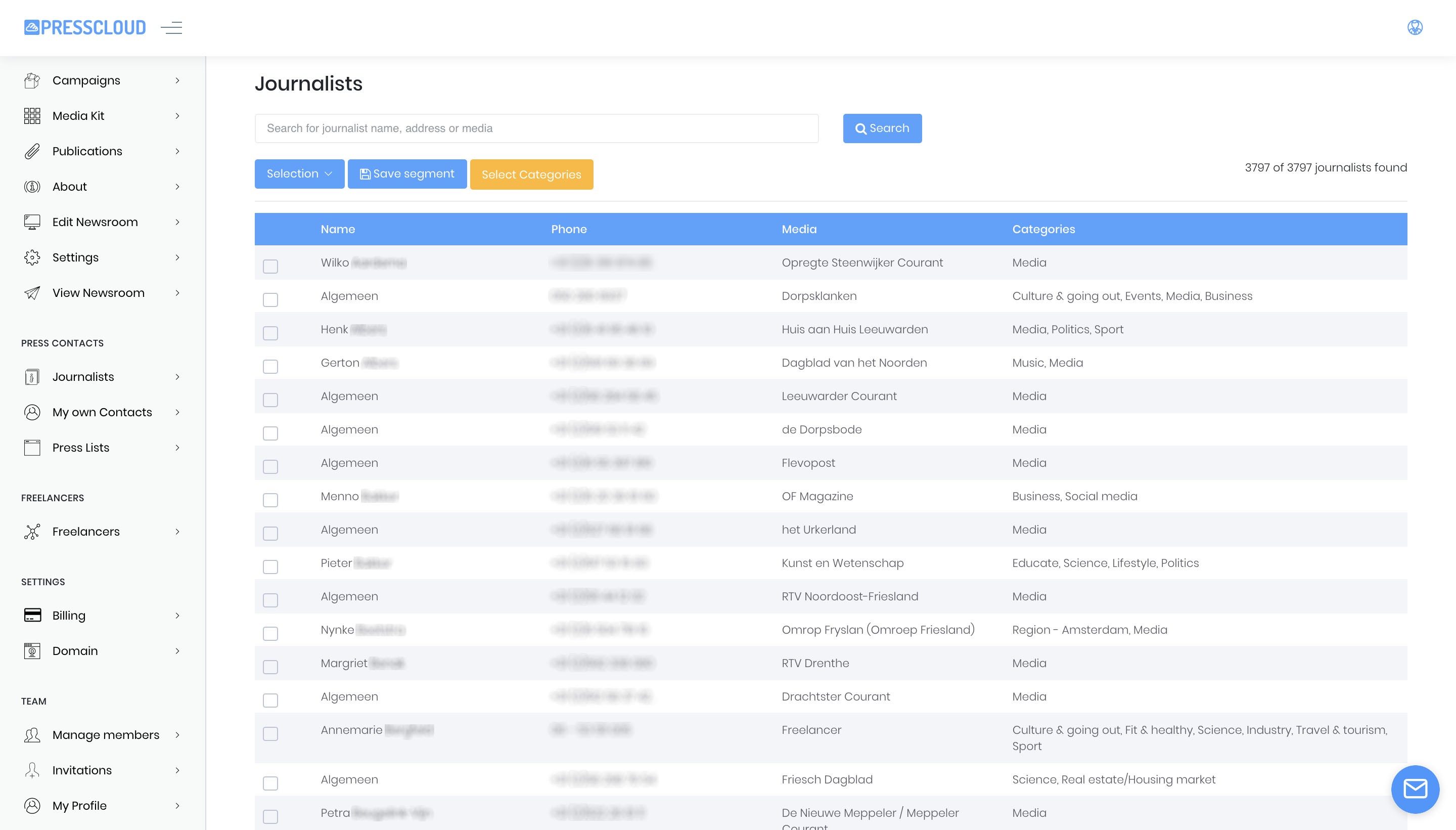Click the Freelancers network icon

pyautogui.click(x=32, y=531)
